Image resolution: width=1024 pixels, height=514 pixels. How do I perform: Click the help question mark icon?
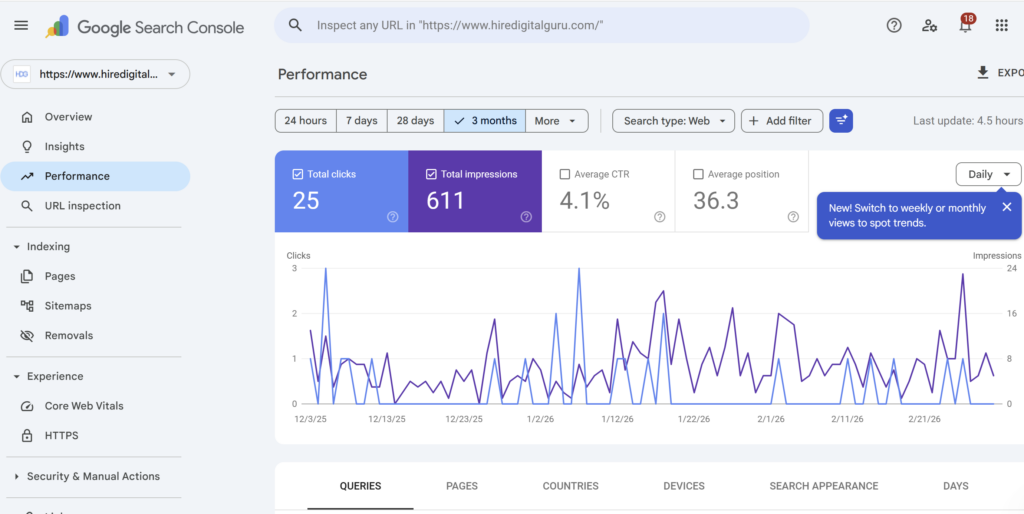(x=894, y=26)
